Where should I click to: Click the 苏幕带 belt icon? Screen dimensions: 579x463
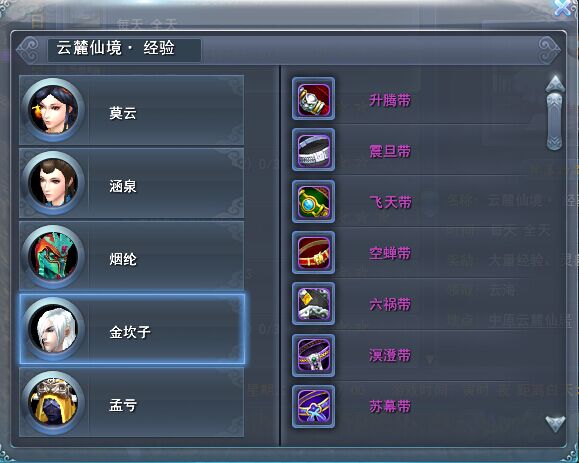point(314,407)
